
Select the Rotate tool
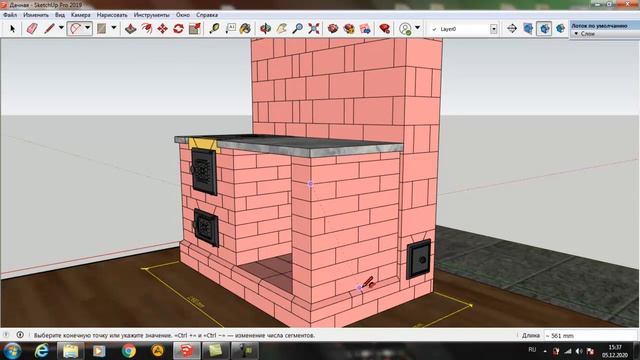pyautogui.click(x=178, y=29)
